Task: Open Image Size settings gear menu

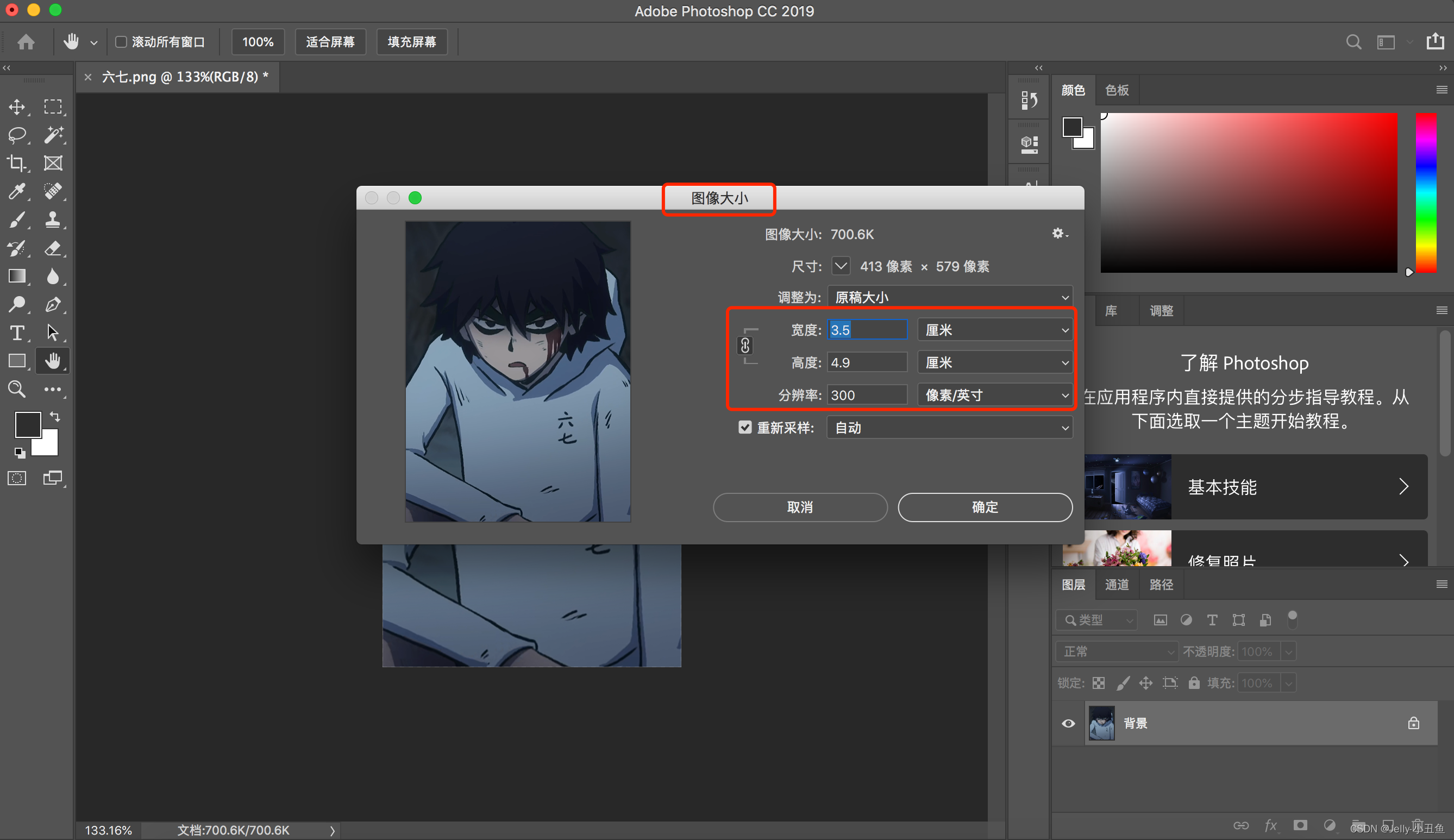Action: point(1058,234)
